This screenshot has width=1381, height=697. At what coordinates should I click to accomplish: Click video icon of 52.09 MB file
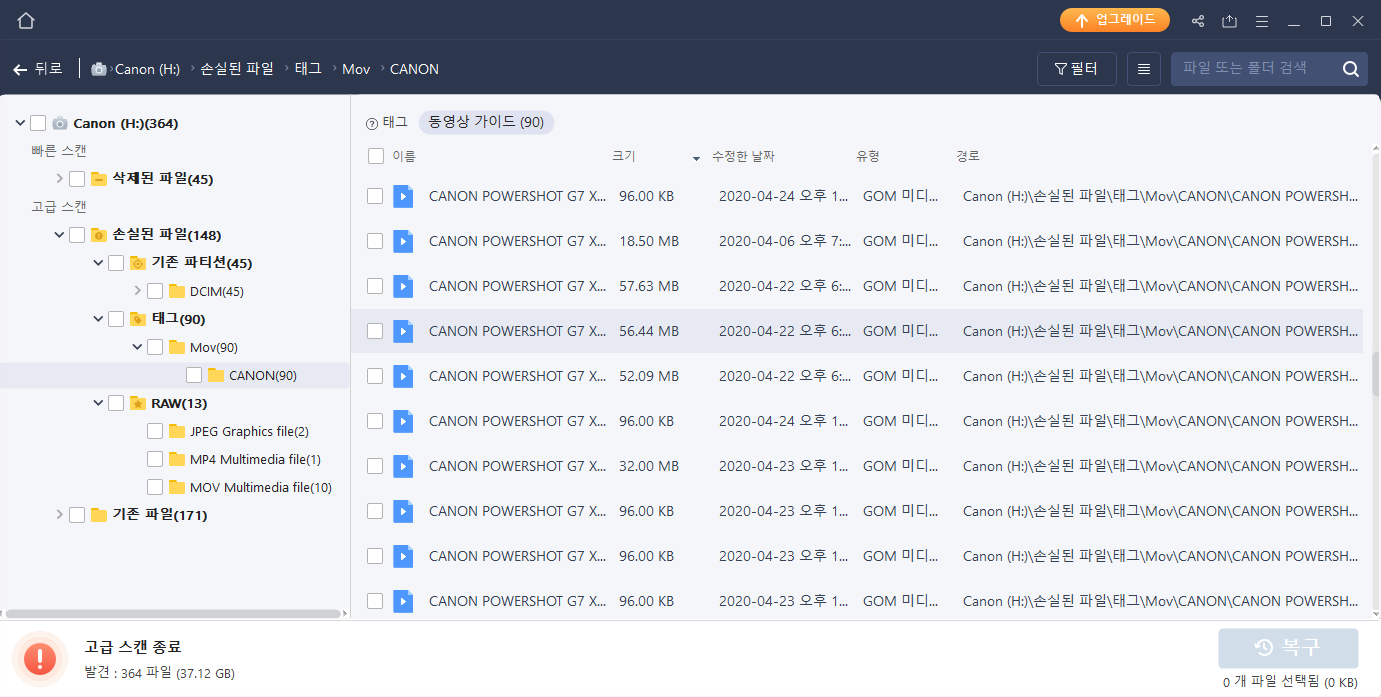coord(402,376)
